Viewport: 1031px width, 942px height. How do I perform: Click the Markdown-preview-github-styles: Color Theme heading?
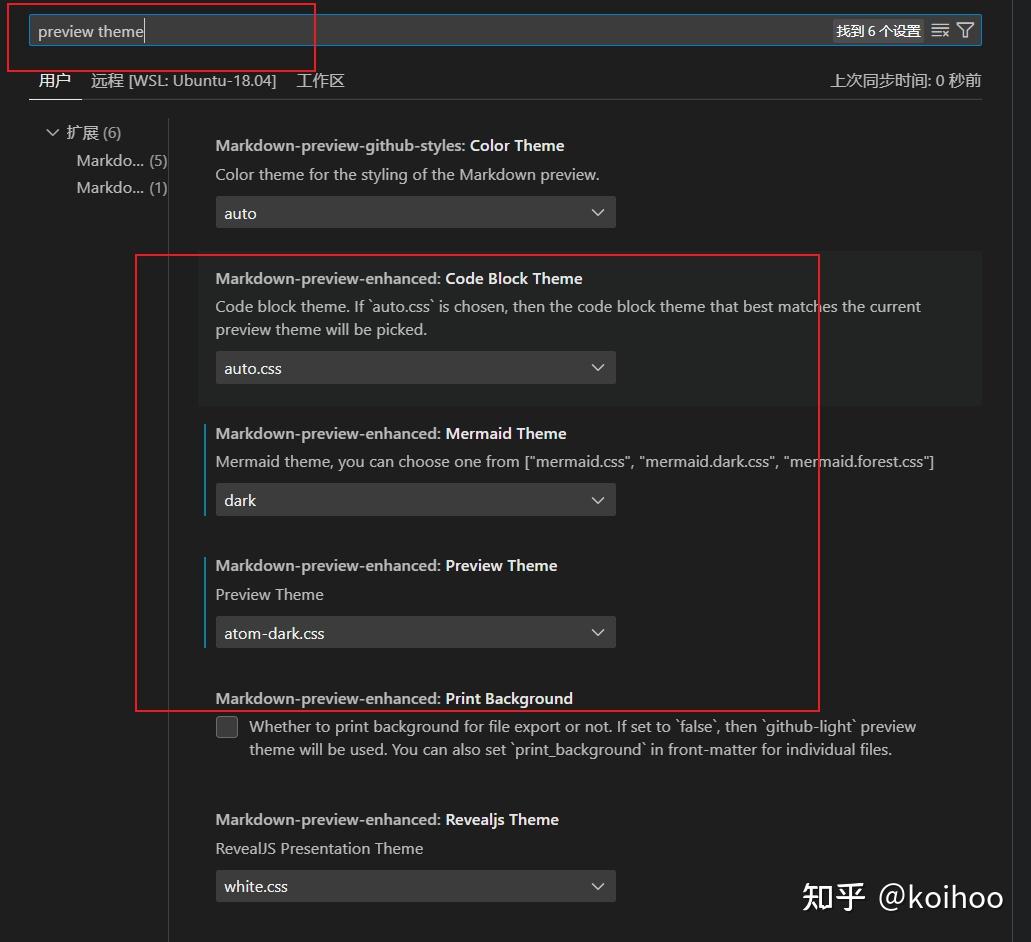(390, 146)
